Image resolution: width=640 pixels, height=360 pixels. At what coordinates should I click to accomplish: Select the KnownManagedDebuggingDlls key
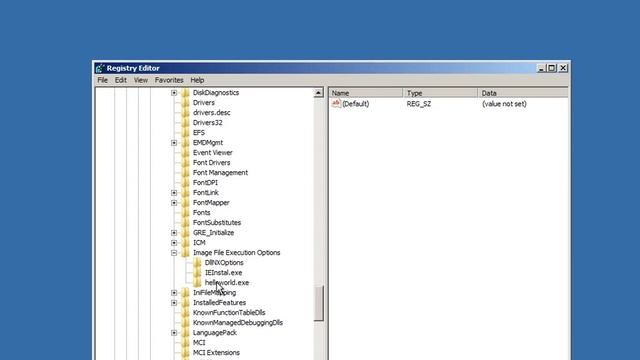[238, 323]
